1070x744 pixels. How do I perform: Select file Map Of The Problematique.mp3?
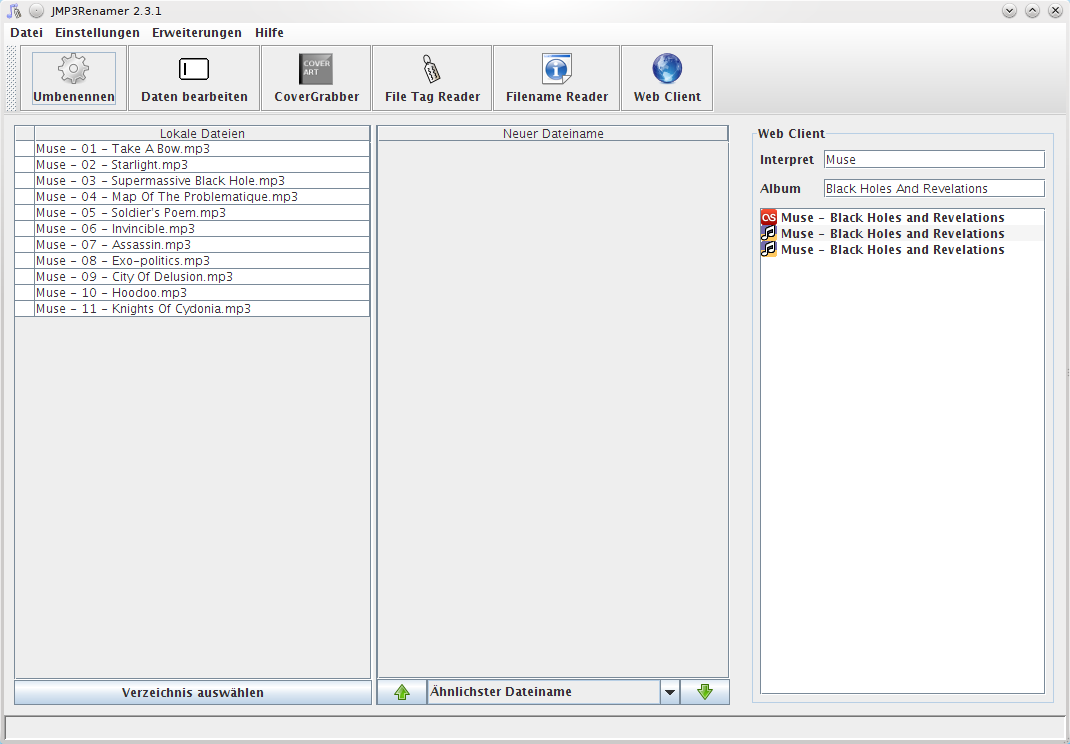[x=202, y=197]
